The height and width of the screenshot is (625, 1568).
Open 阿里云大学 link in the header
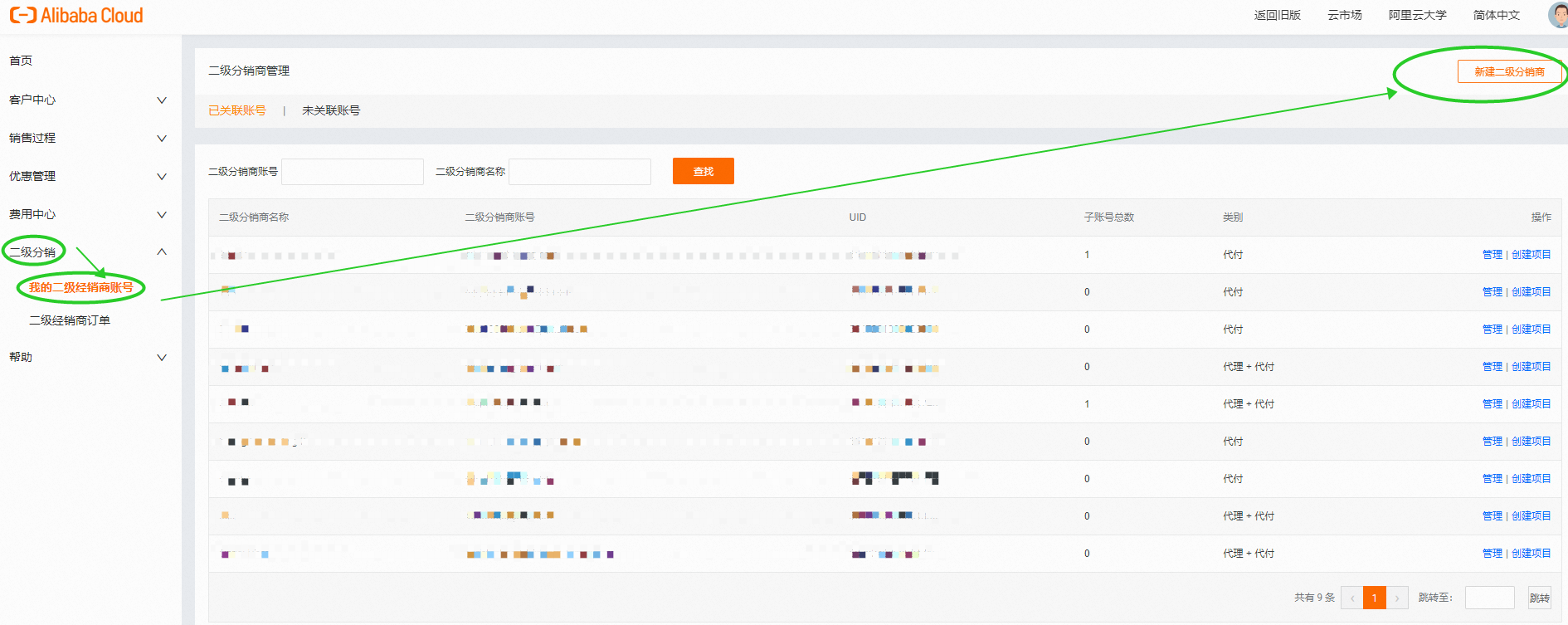point(1418,15)
